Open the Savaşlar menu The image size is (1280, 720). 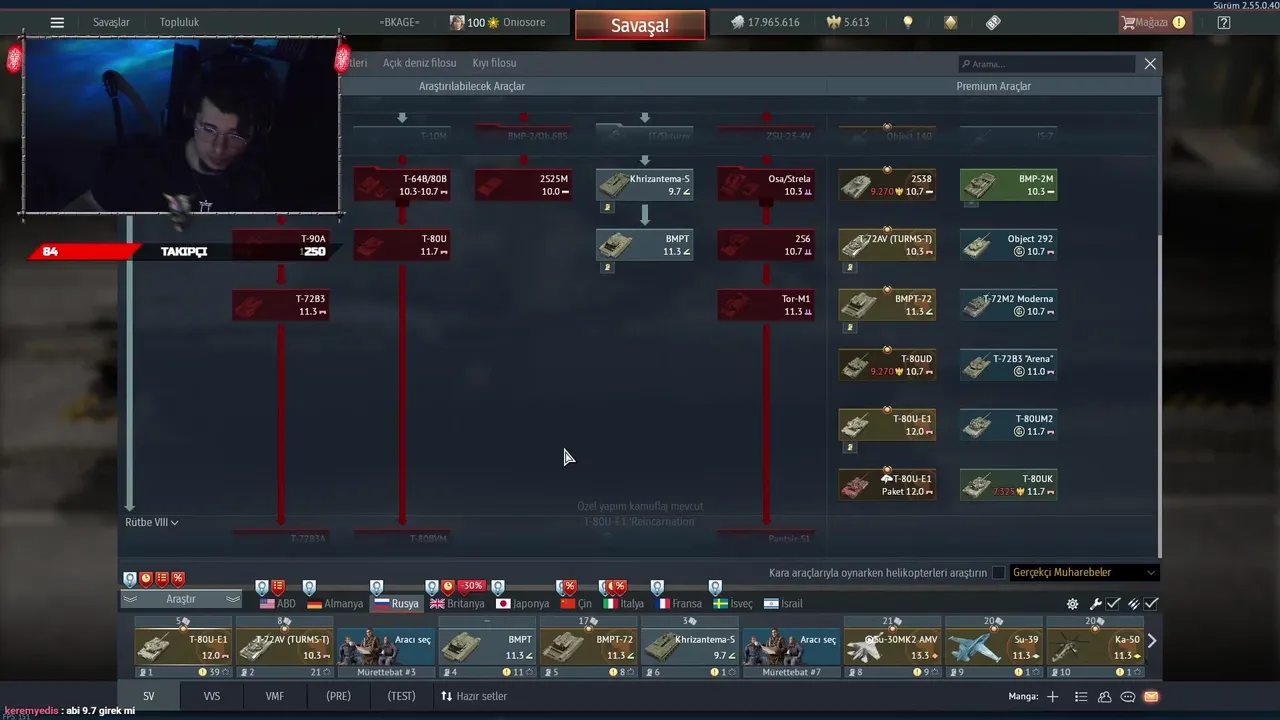(111, 22)
